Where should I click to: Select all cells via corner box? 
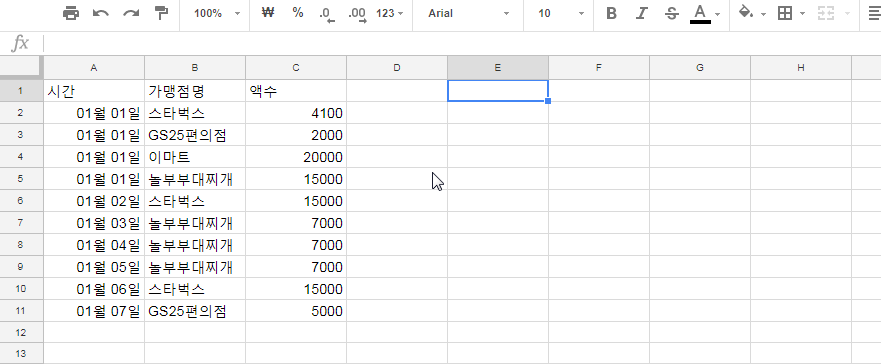21,67
